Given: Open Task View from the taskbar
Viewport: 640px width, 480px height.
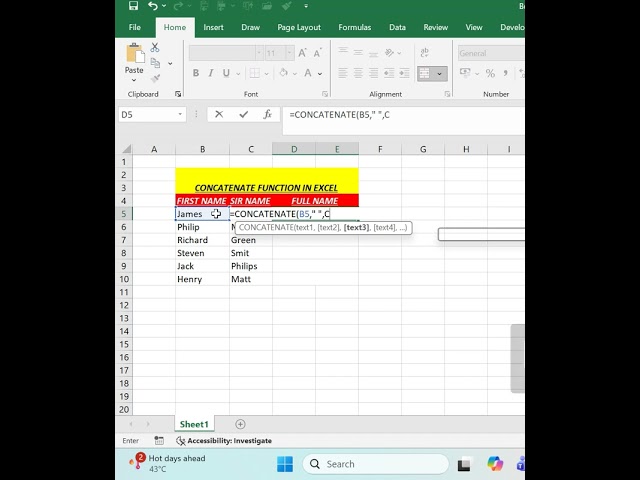Looking at the screenshot, I should pyautogui.click(x=464, y=464).
